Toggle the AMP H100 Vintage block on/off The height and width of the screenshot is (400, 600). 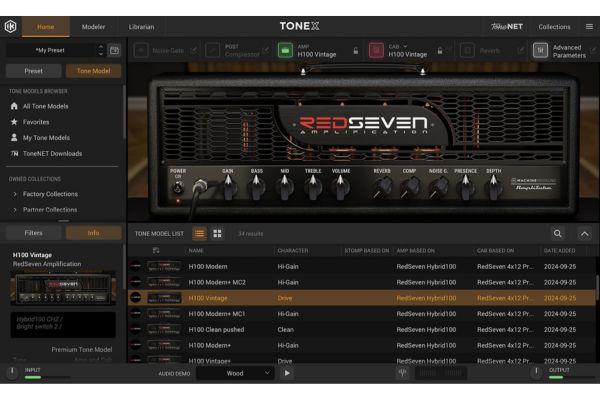pyautogui.click(x=285, y=50)
